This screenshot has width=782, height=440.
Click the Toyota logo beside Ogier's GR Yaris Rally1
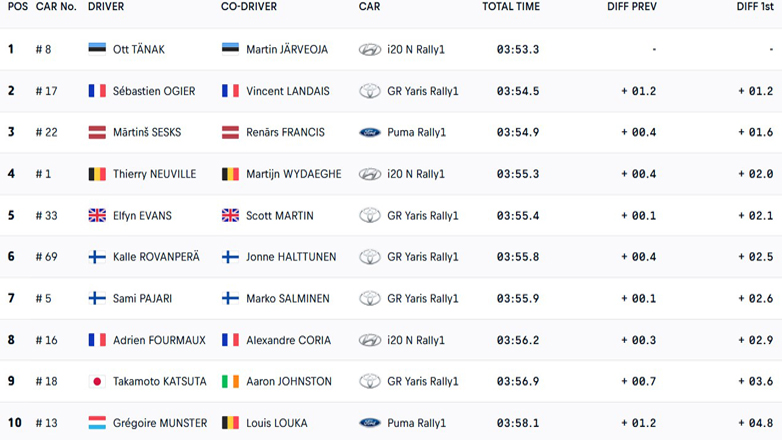[x=370, y=91]
